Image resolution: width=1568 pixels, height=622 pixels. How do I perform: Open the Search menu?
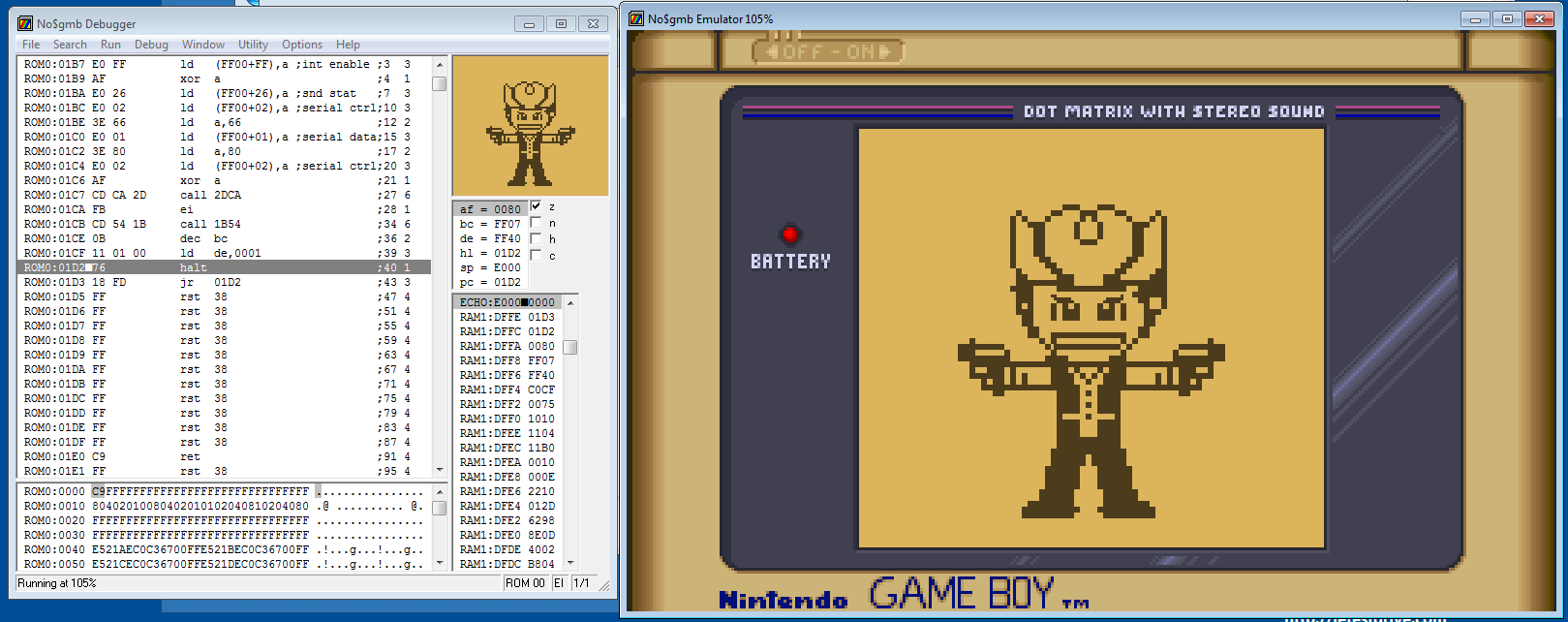(x=70, y=45)
